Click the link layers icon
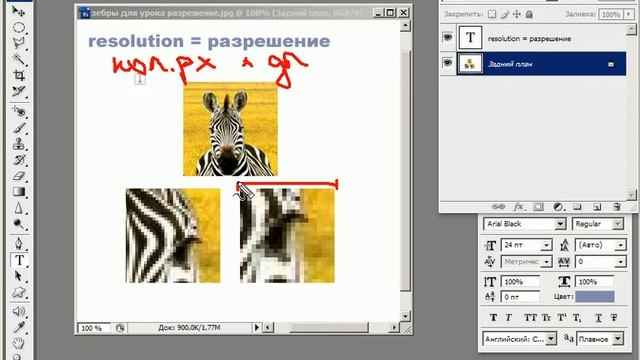Viewport: 640px width, 360px height. pos(498,207)
